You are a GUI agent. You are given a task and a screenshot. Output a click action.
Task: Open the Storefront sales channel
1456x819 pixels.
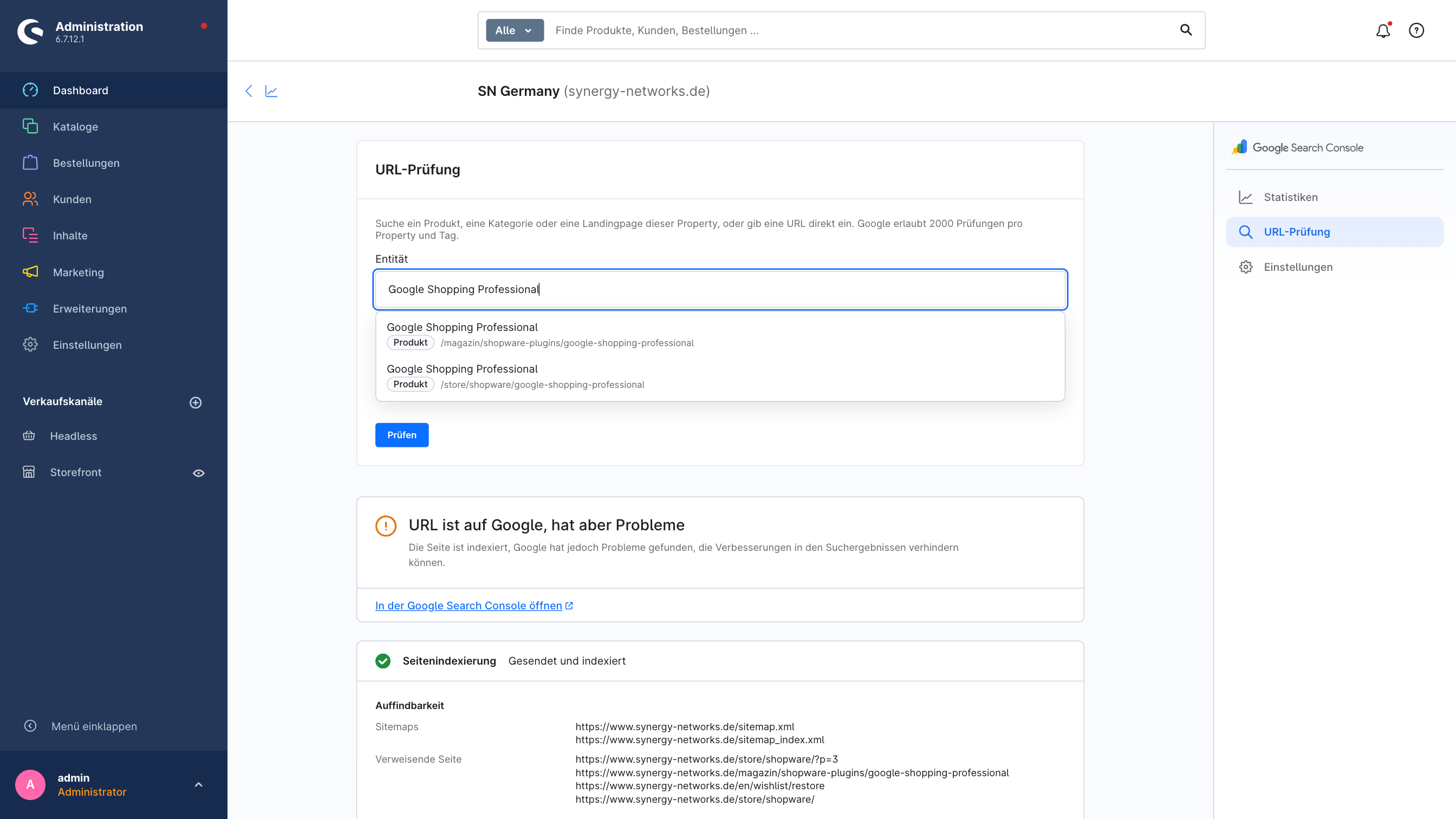click(x=76, y=472)
